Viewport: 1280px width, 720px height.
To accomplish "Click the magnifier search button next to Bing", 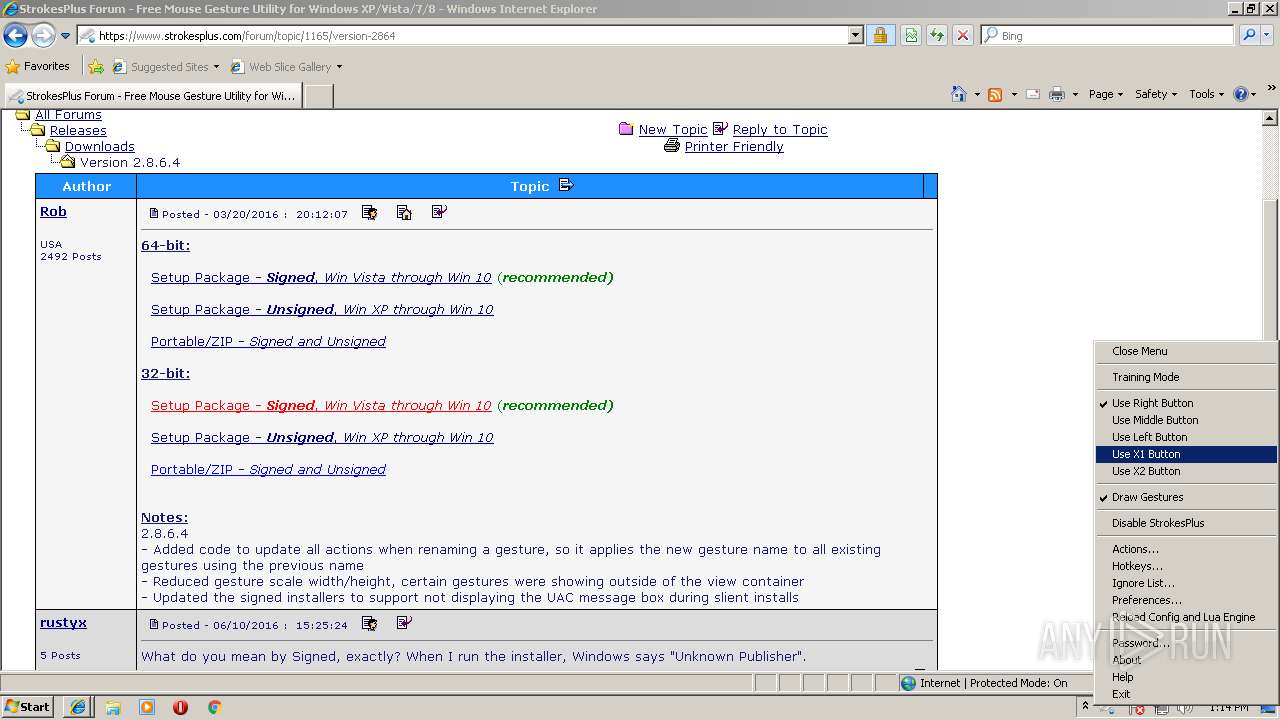I will (x=1249, y=35).
